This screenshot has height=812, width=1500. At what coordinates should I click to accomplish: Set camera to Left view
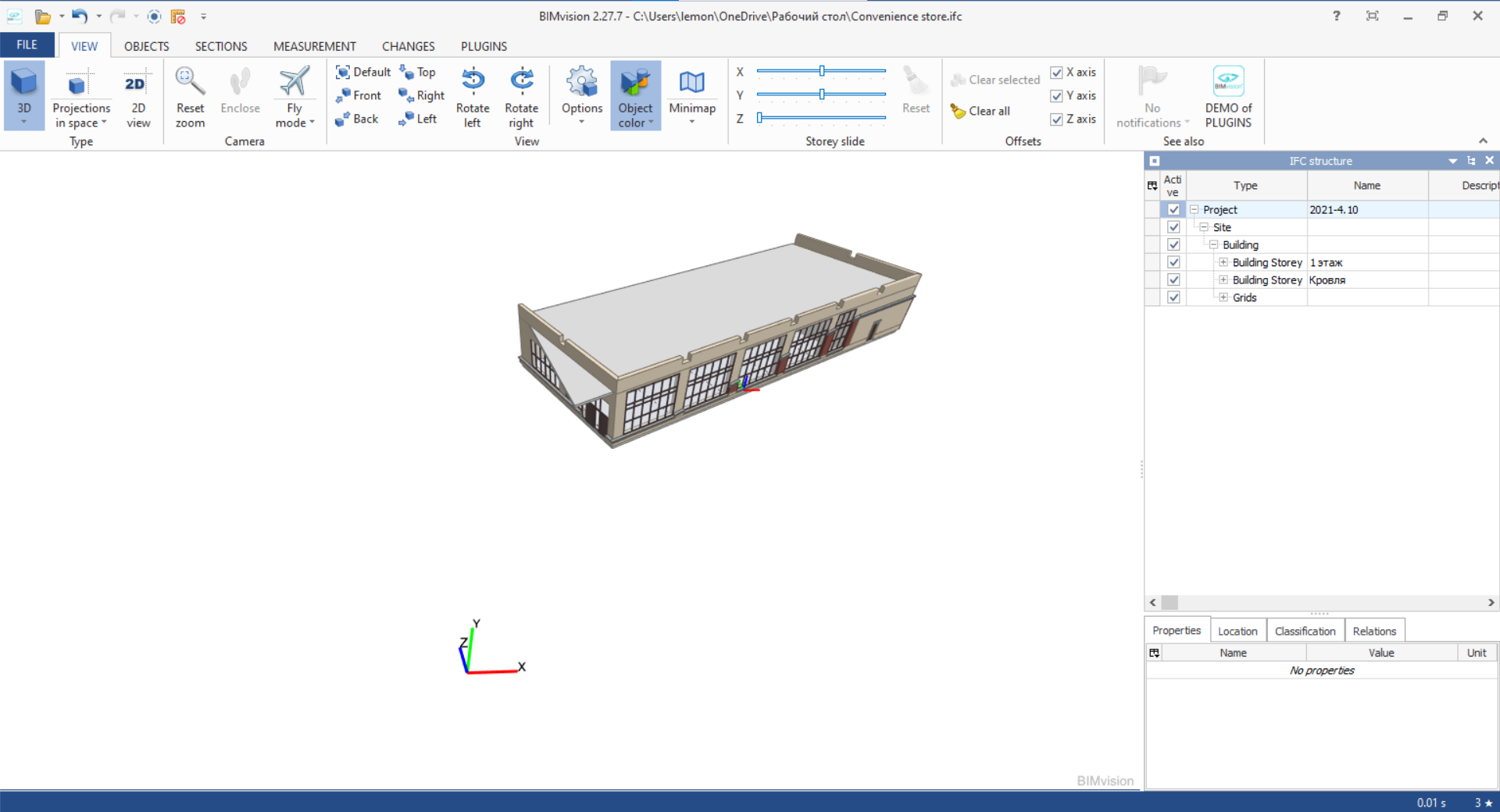[x=417, y=119]
